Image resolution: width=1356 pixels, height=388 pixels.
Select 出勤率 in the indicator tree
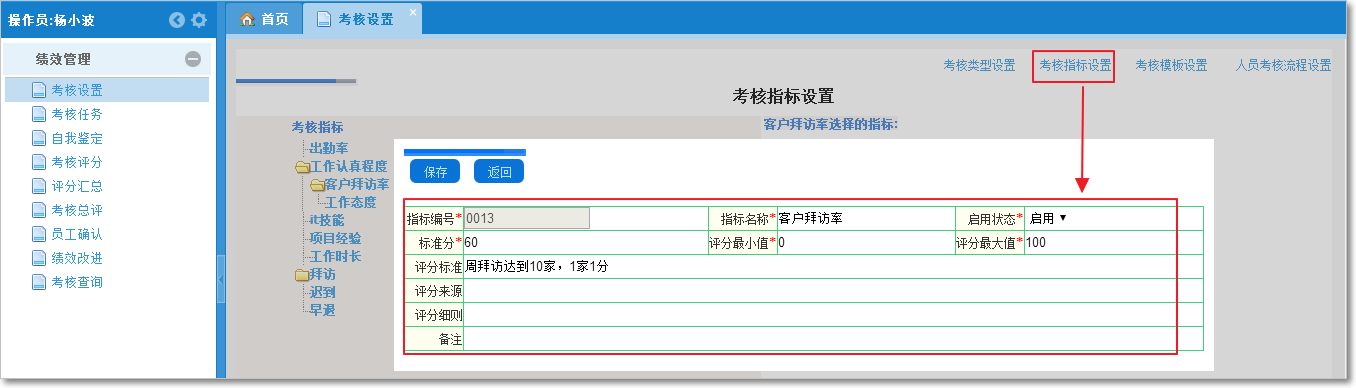click(328, 148)
